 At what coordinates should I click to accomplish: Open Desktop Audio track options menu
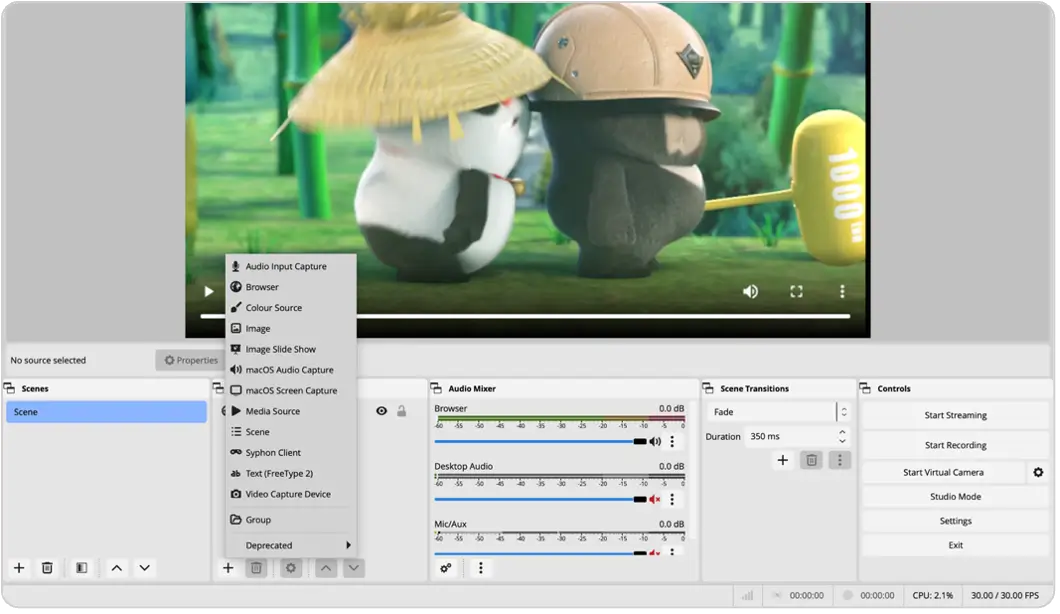coord(673,500)
